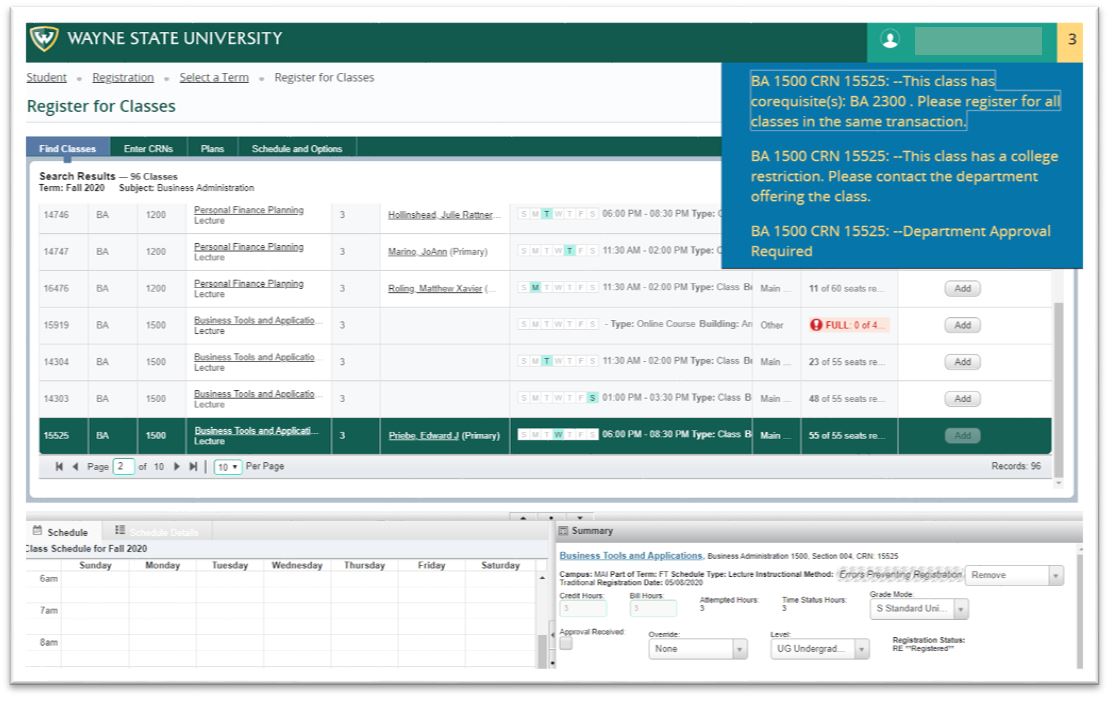Open Personal Finance Planning link for CRN 16476
Viewport: 1116px width, 701px height.
click(x=249, y=283)
